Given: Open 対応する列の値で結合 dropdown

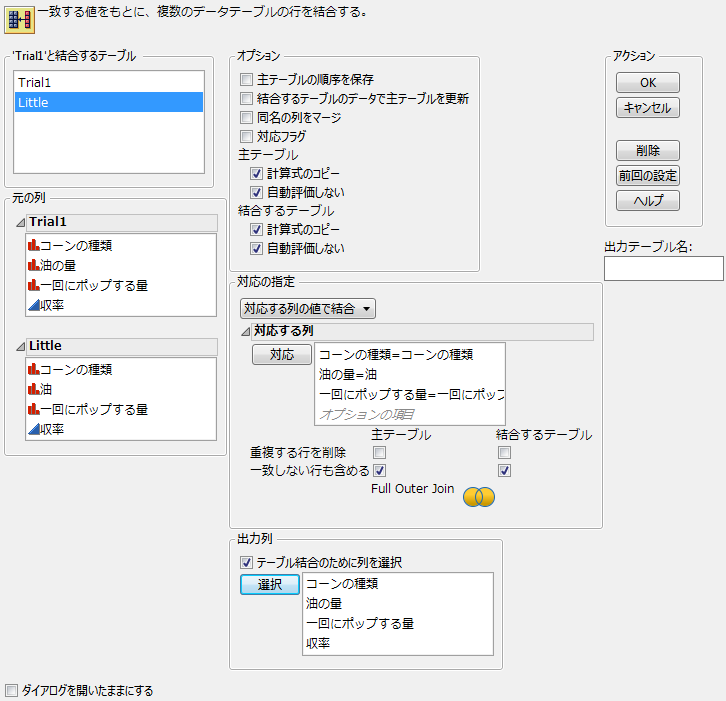Looking at the screenshot, I should pyautogui.click(x=308, y=309).
